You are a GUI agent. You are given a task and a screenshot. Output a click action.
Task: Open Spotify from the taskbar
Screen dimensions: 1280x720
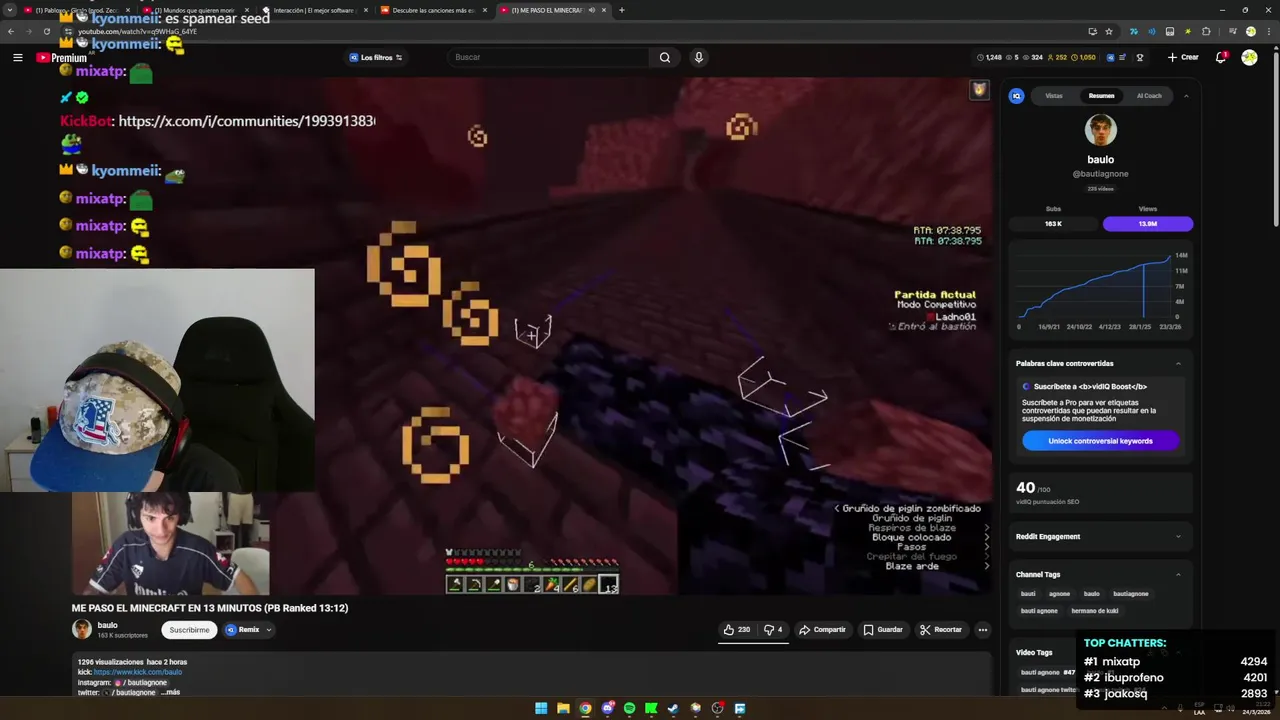tap(629, 708)
